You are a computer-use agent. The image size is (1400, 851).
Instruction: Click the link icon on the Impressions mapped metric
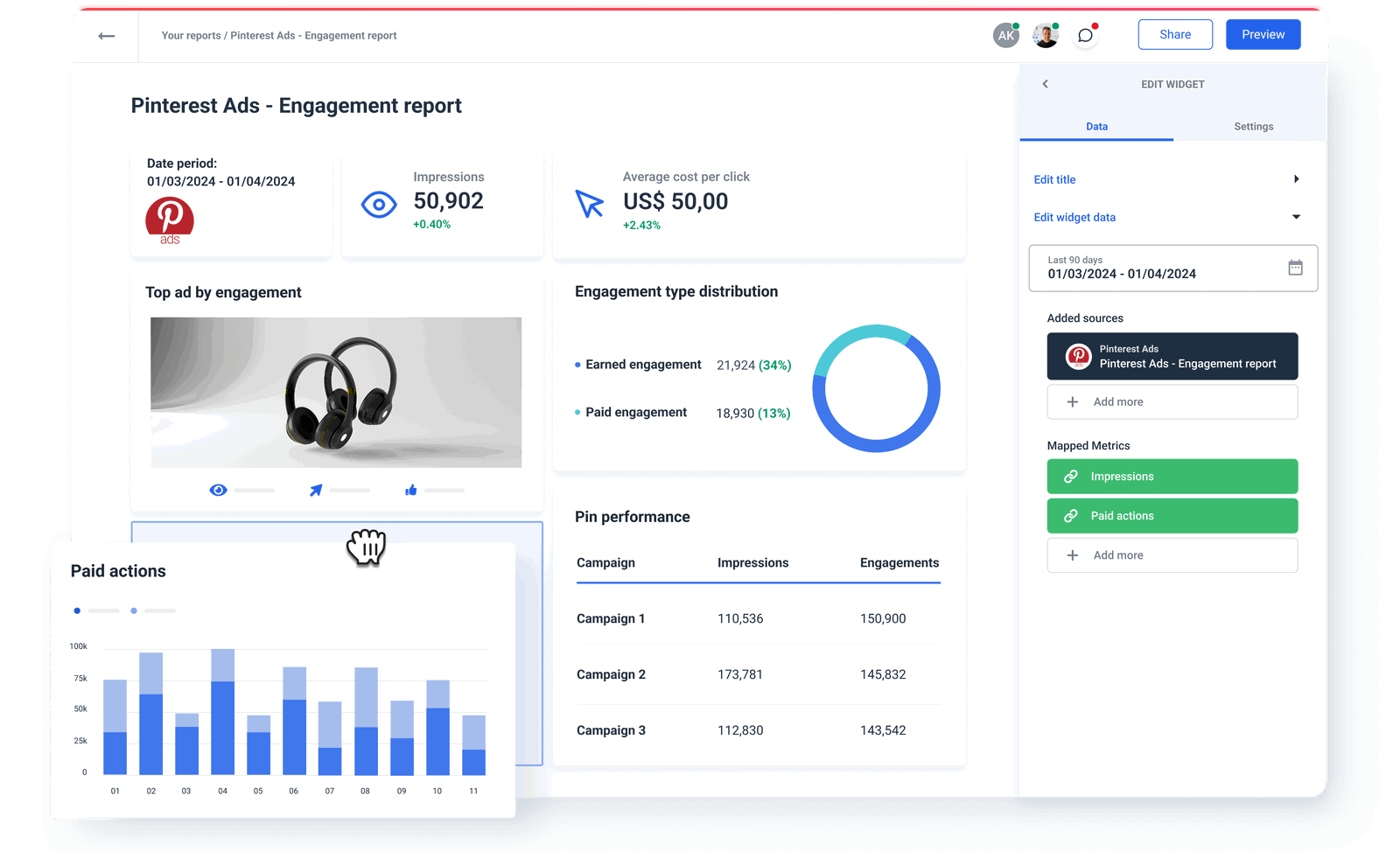[x=1071, y=477]
